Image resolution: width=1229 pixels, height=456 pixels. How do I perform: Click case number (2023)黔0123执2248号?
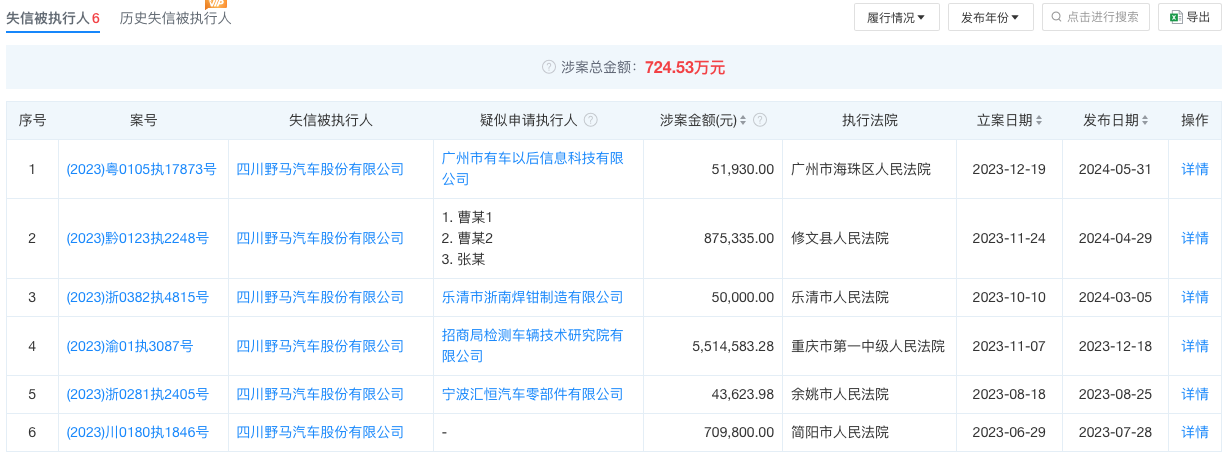tap(137, 238)
